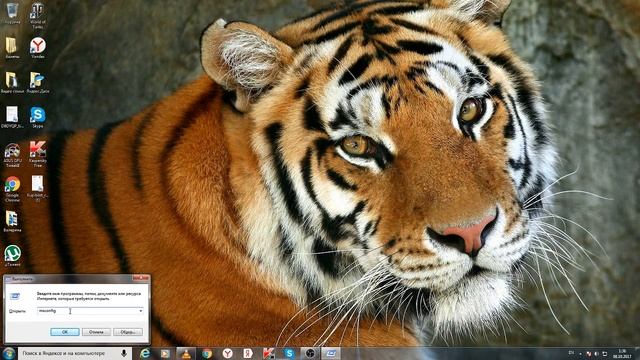Click the language indicator in system tray

point(571,352)
